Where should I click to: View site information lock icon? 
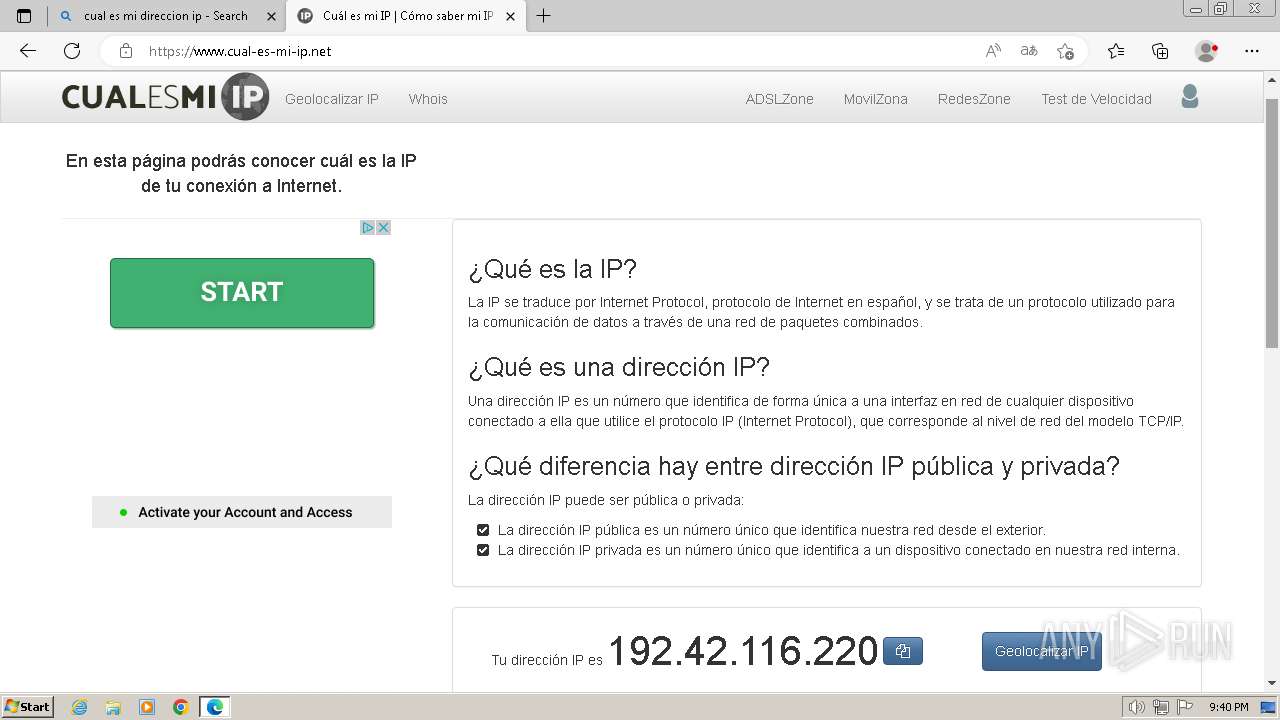126,51
